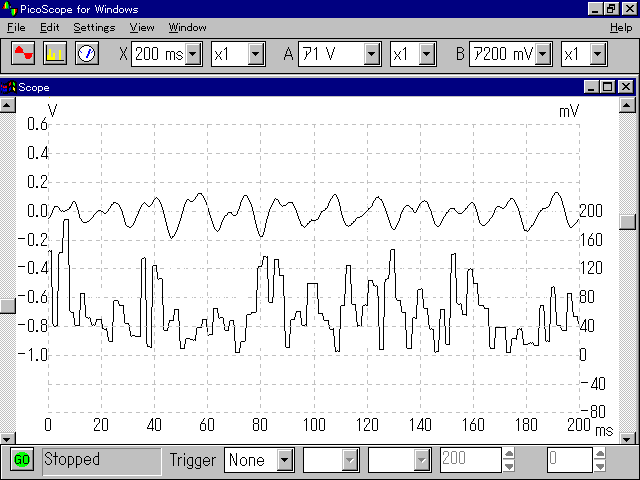Image resolution: width=640 pixels, height=480 pixels.
Task: Expand channel B 200 mV range dropdown
Action: (542, 54)
